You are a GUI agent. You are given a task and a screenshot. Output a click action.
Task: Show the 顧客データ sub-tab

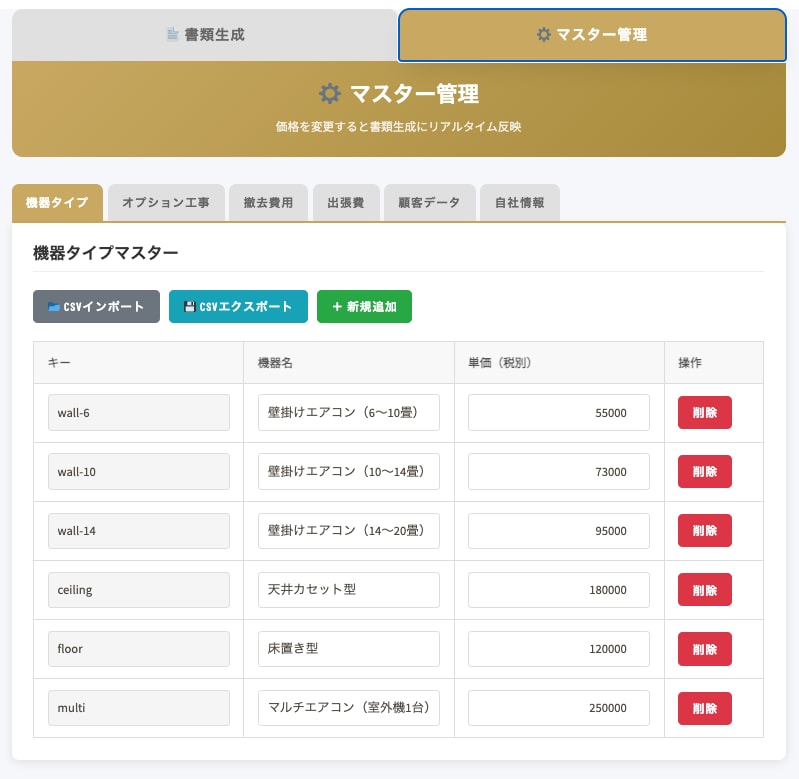click(430, 203)
